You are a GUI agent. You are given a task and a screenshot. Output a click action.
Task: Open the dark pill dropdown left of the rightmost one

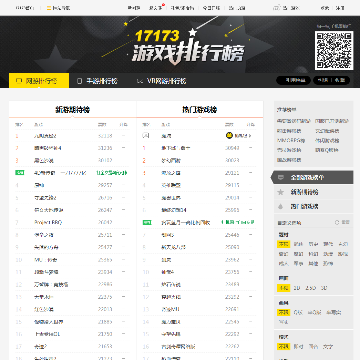(x=293, y=80)
